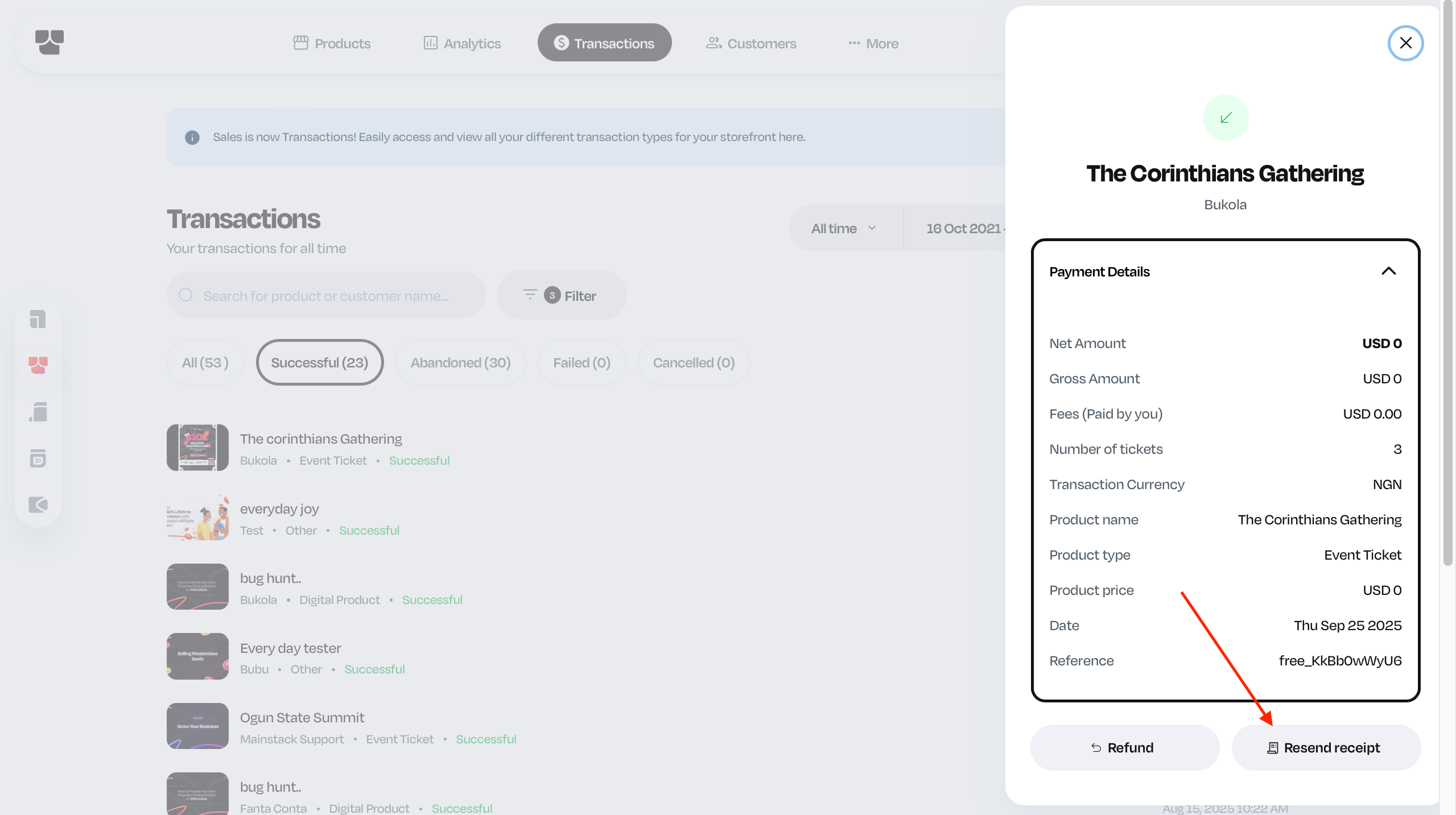Click the Resend receipt button
Screen dimensions: 1456x815
tap(1326, 748)
